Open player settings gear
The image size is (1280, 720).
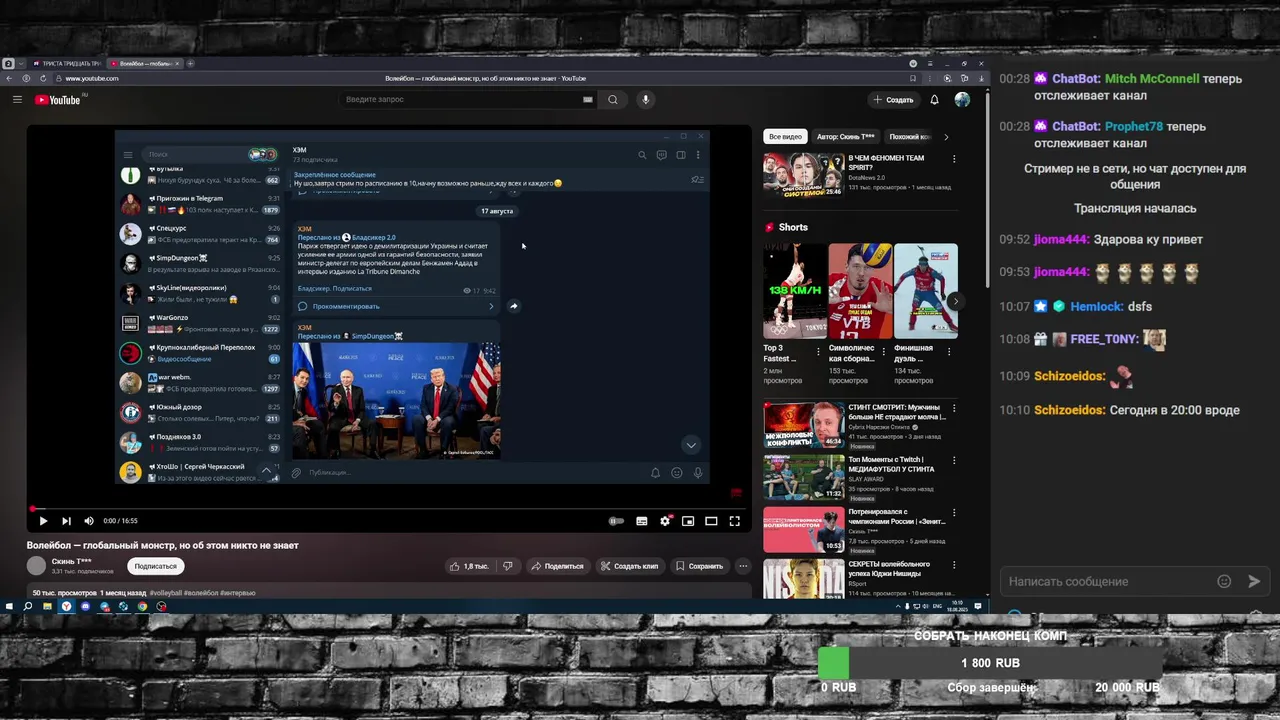coord(665,521)
